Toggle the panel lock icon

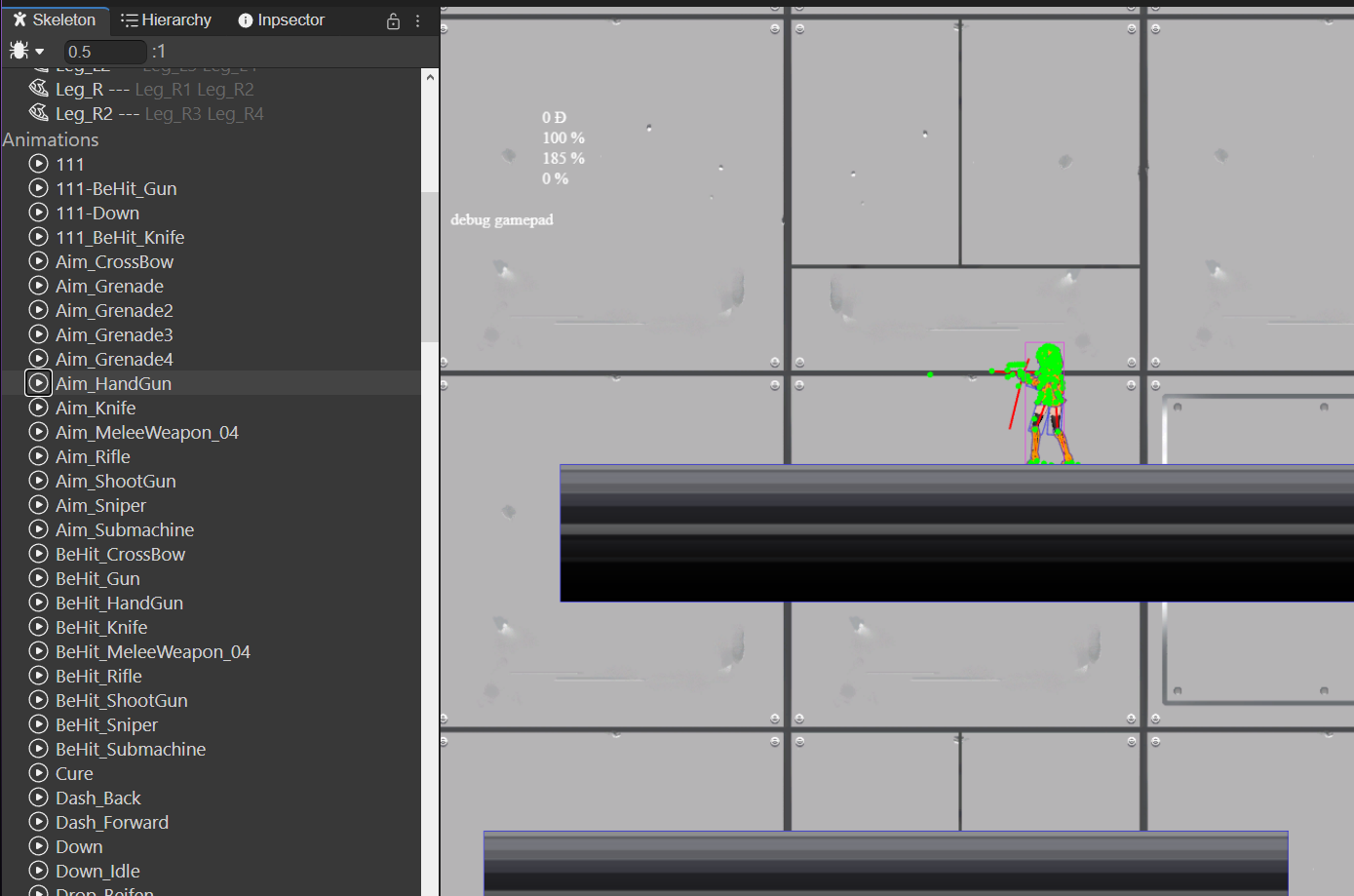[x=393, y=20]
